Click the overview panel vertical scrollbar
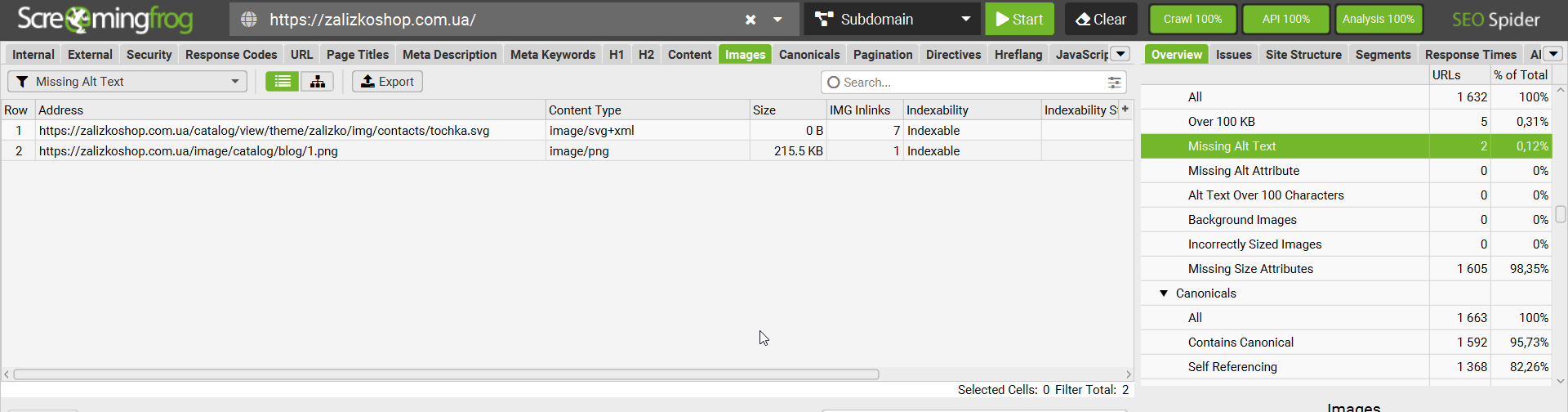This screenshot has width=1568, height=412. point(1561,214)
